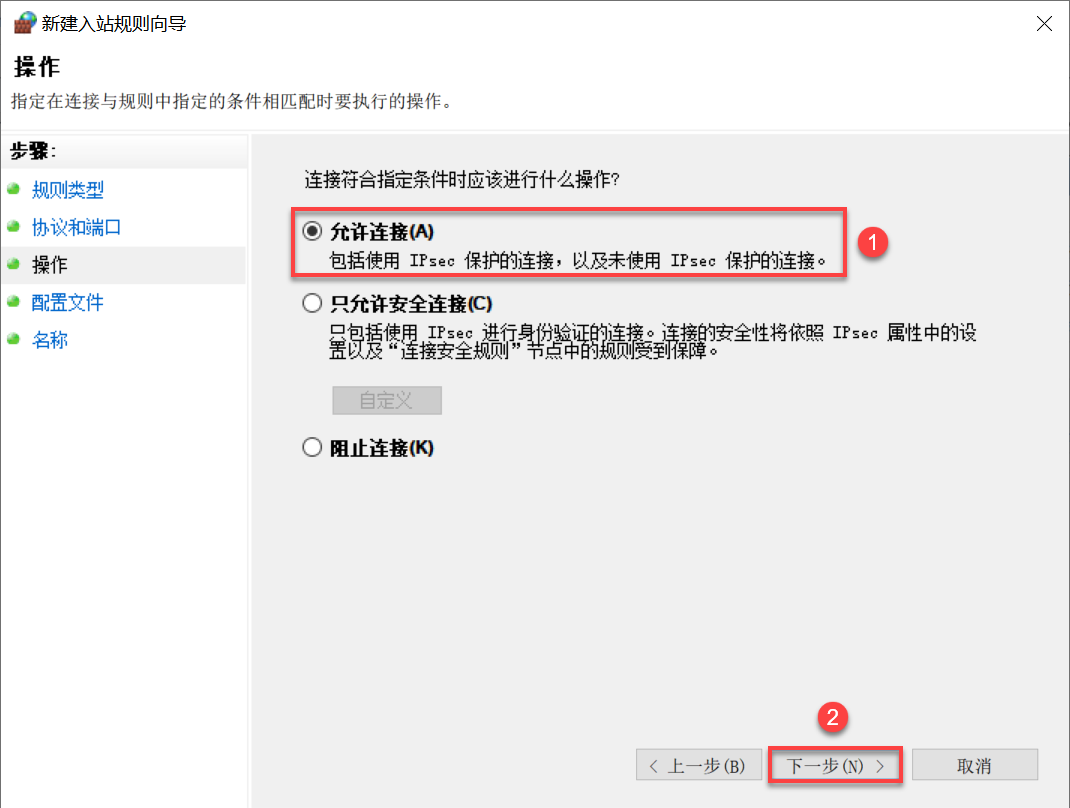1070x808 pixels.
Task: Click green bullet beside 规则类型 step
Action: click(13, 189)
